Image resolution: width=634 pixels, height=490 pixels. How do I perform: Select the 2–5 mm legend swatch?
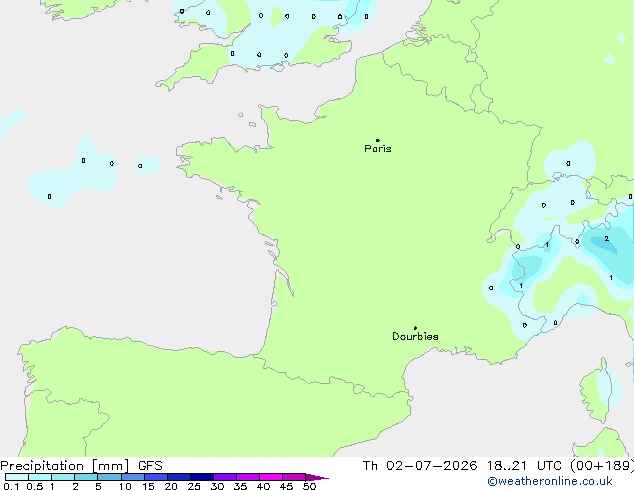[86, 477]
